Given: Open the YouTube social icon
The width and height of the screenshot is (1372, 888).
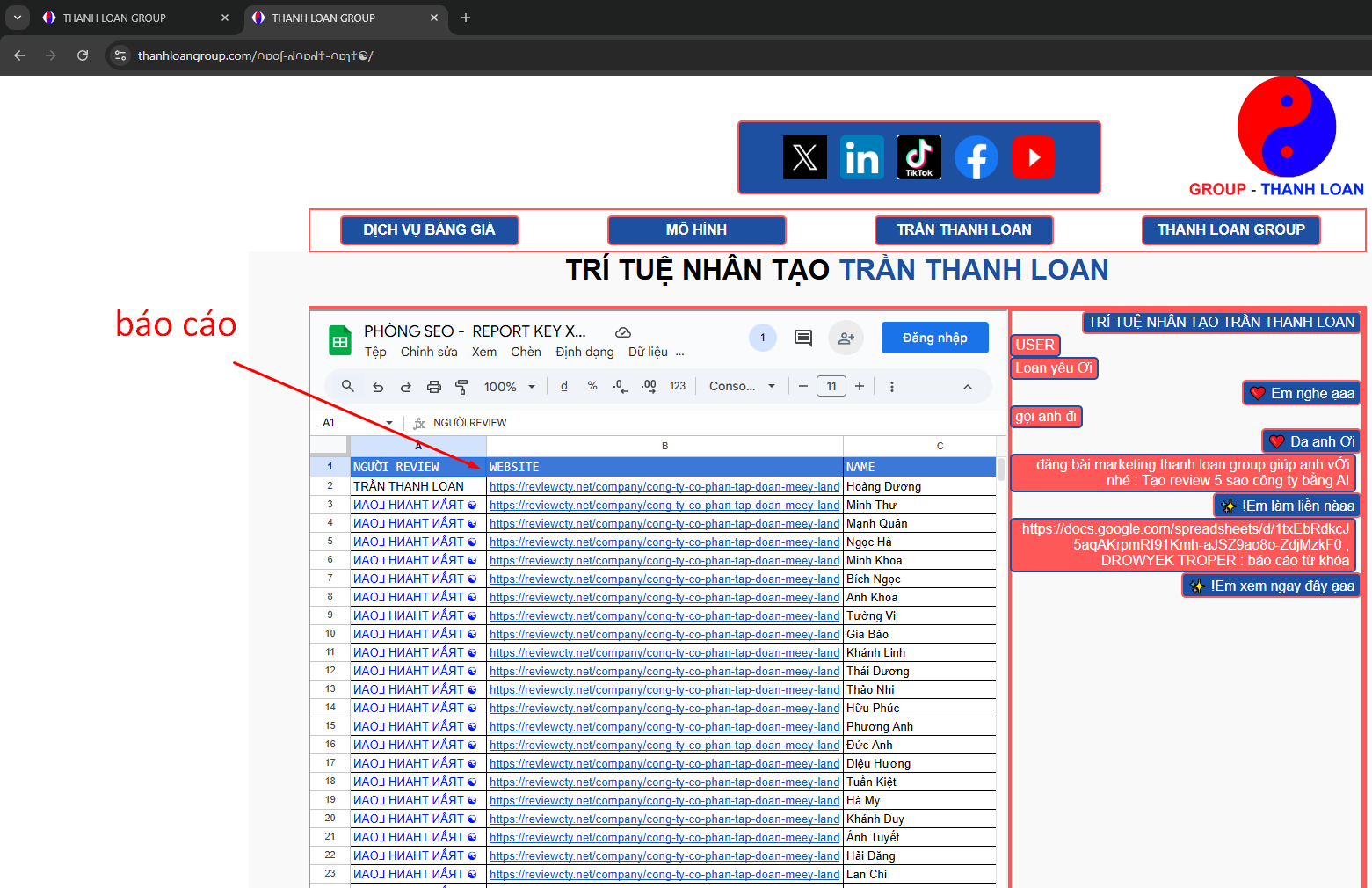Looking at the screenshot, I should [1034, 157].
